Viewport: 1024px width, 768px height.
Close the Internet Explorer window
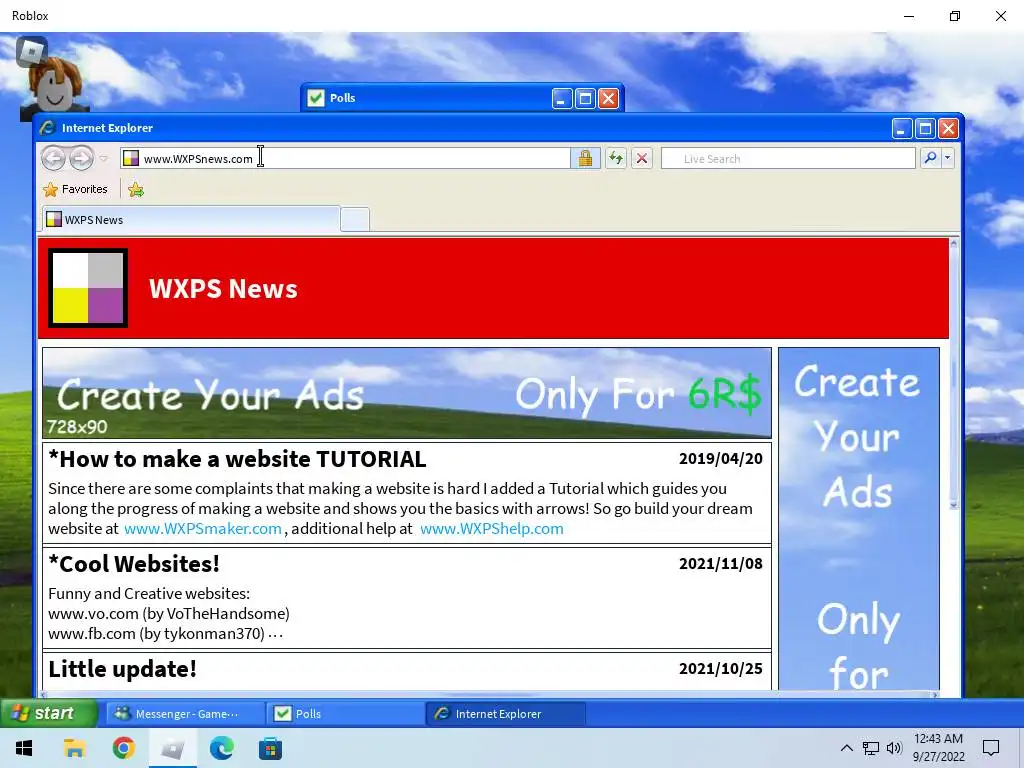point(948,129)
